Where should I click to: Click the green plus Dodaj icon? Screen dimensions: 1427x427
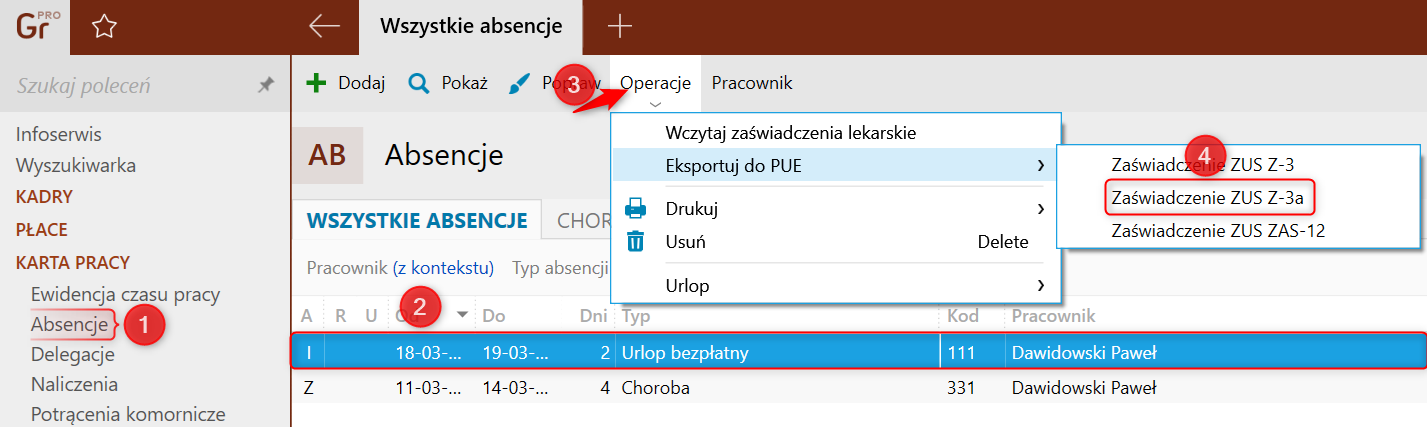pyautogui.click(x=316, y=83)
